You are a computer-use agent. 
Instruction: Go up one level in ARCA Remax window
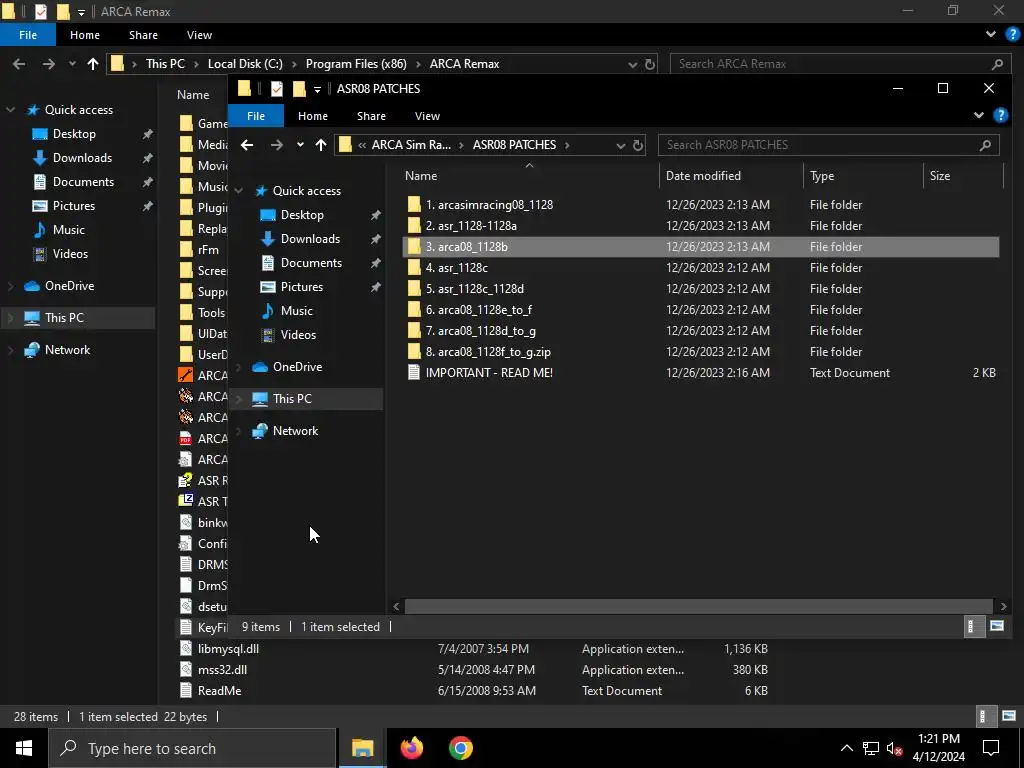coord(93,64)
